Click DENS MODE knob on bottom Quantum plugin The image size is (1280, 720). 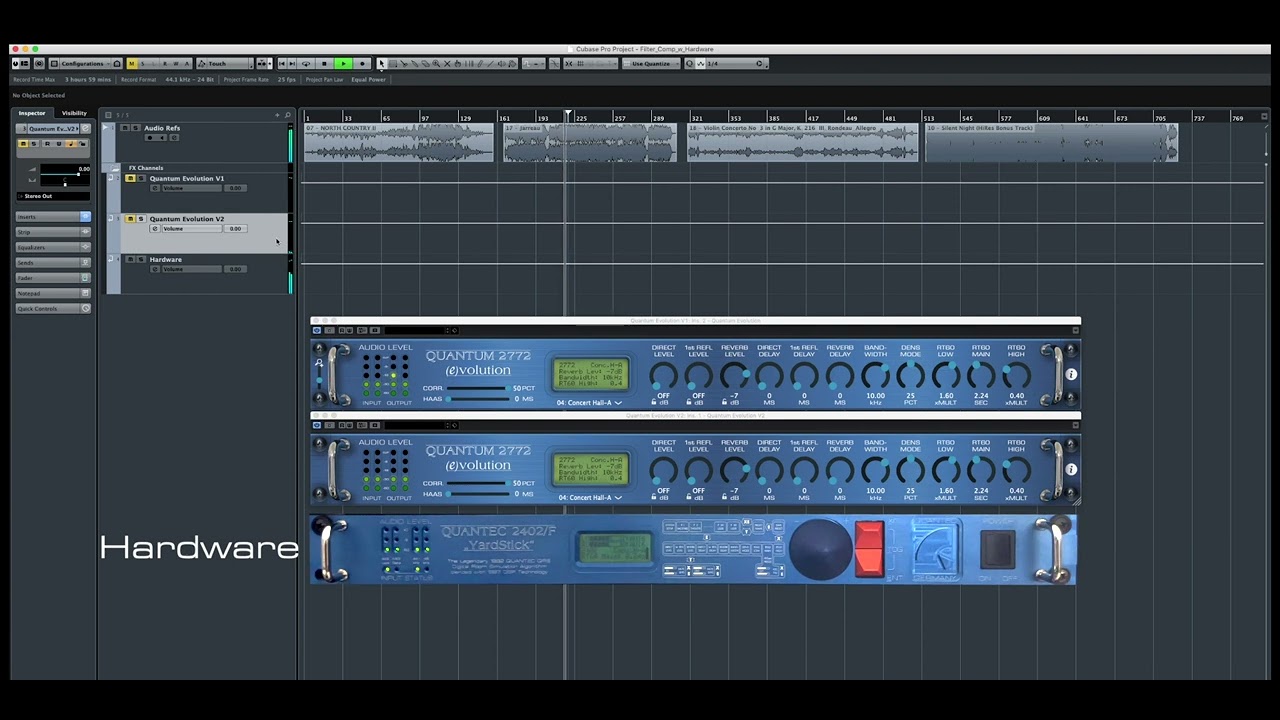point(910,470)
